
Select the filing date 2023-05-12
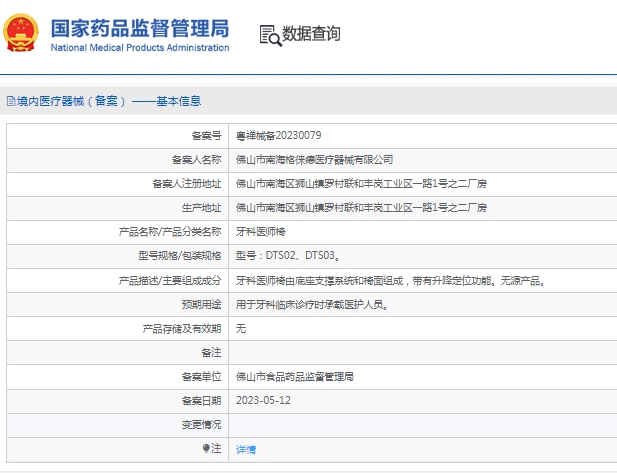coord(263,401)
